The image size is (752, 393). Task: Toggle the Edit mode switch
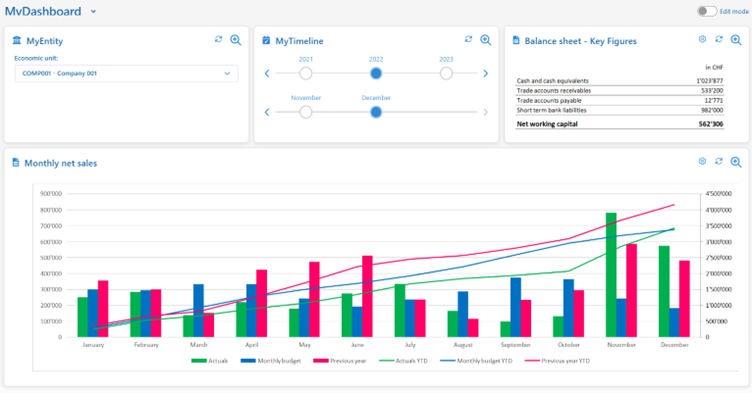tap(707, 11)
